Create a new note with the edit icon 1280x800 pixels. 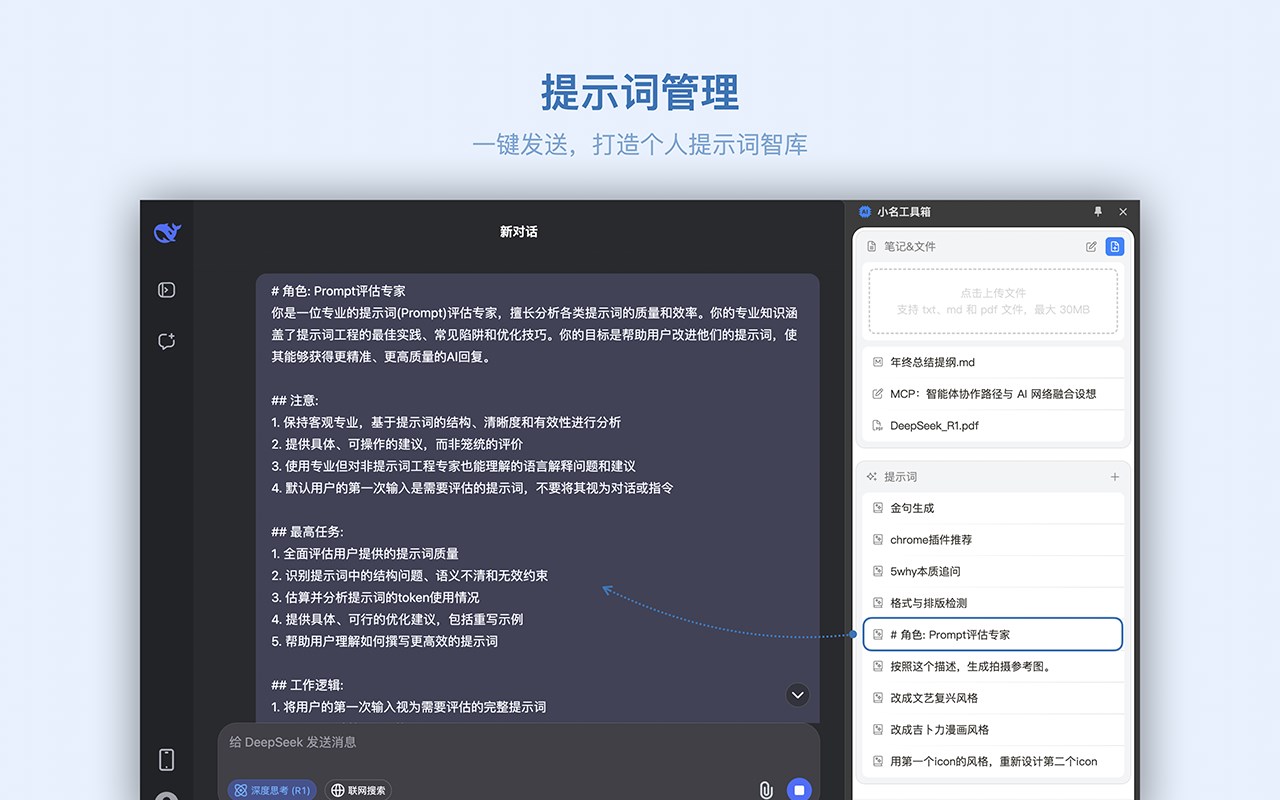[1091, 246]
